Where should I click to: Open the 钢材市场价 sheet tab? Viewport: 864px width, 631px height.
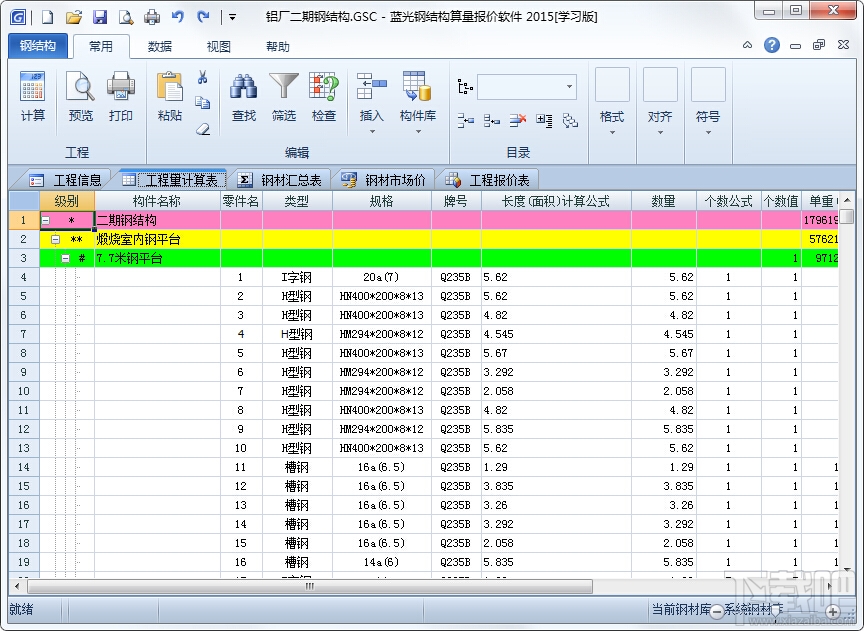(384, 180)
